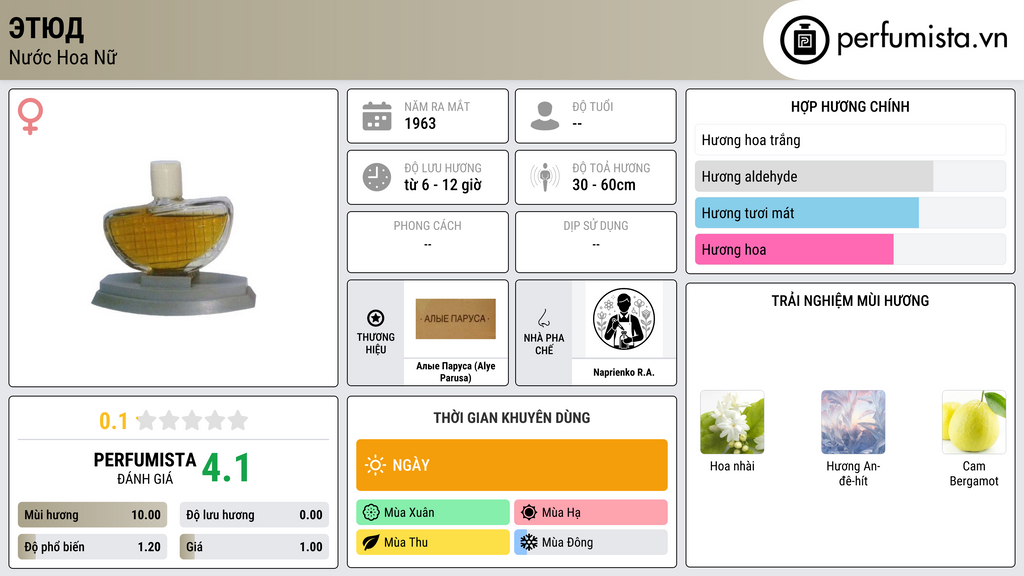Click the perfumista.vn bottle logo icon

tap(804, 40)
